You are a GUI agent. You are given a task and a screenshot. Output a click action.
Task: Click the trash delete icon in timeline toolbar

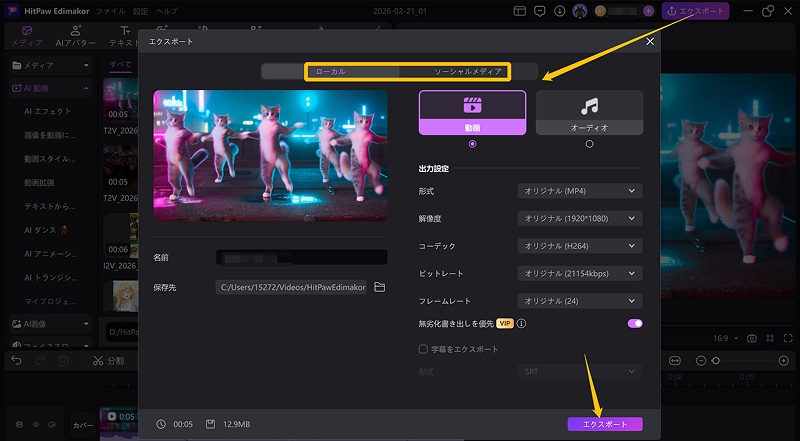[x=64, y=361]
